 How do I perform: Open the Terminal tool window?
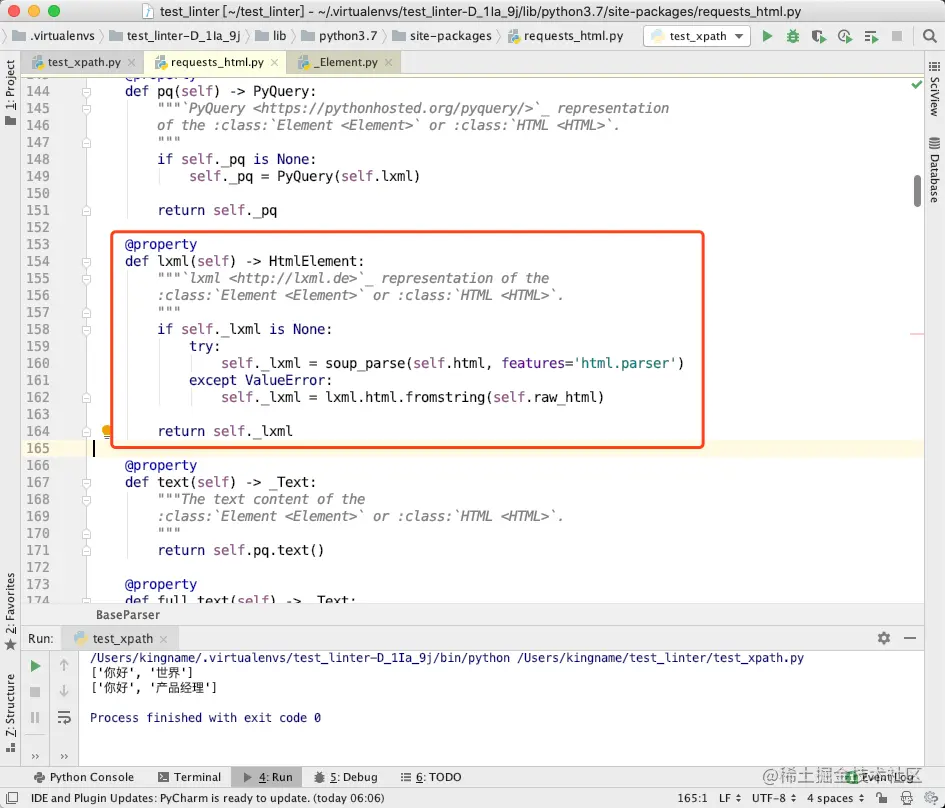pos(189,777)
